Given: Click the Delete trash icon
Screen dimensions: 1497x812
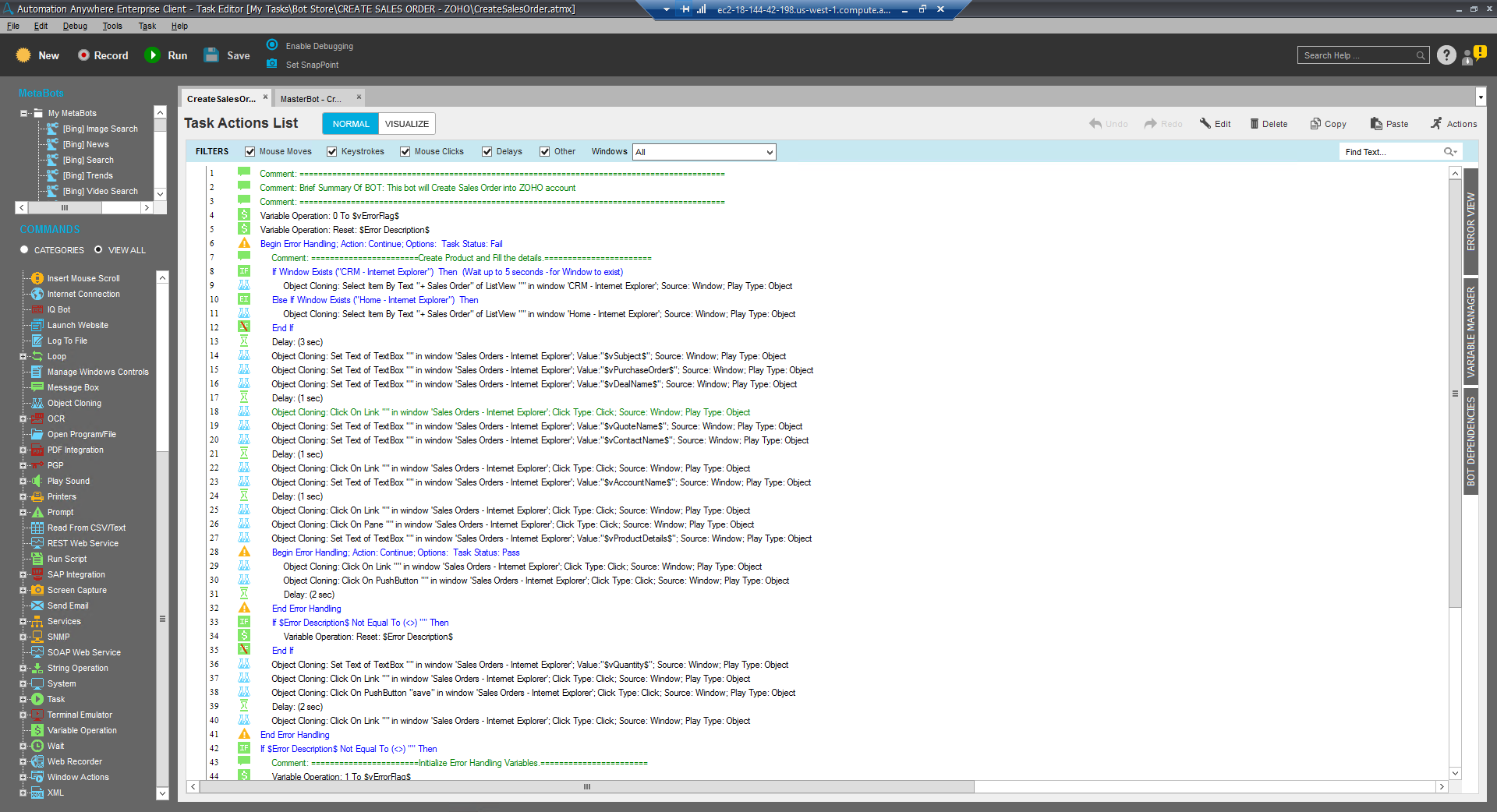Looking at the screenshot, I should coord(1254,124).
